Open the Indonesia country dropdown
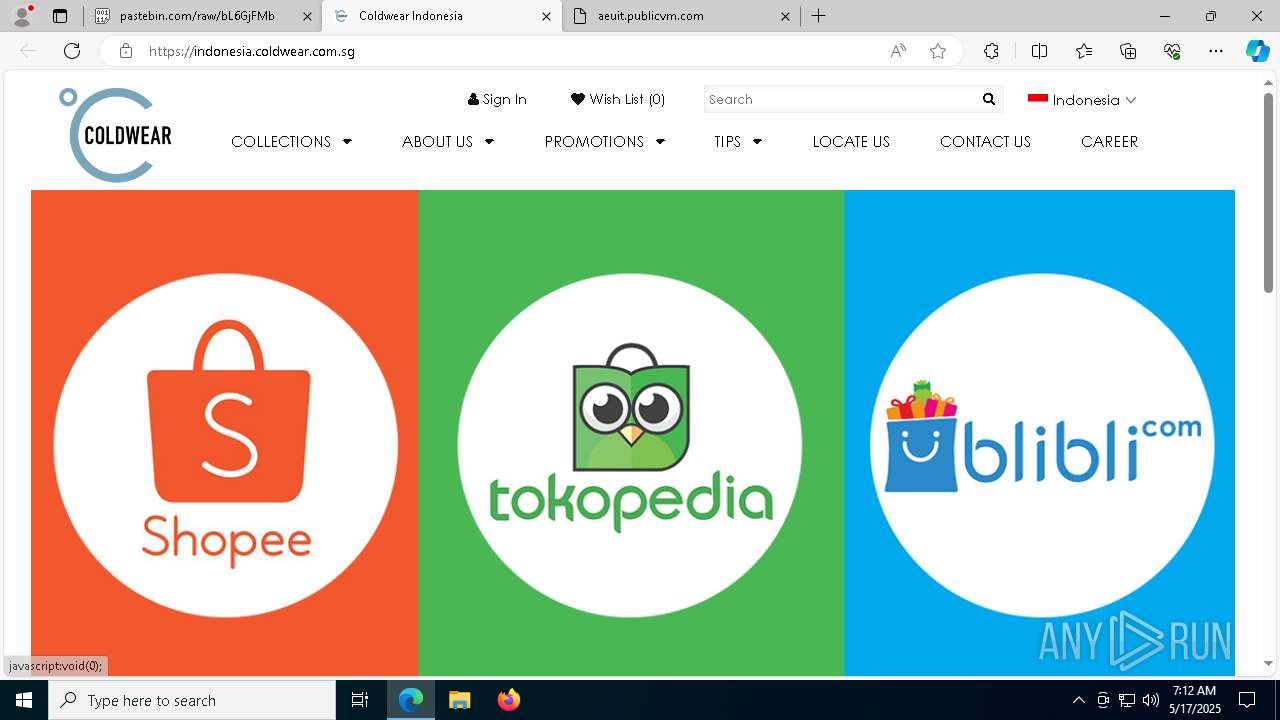Image resolution: width=1280 pixels, height=720 pixels. (x=1082, y=100)
